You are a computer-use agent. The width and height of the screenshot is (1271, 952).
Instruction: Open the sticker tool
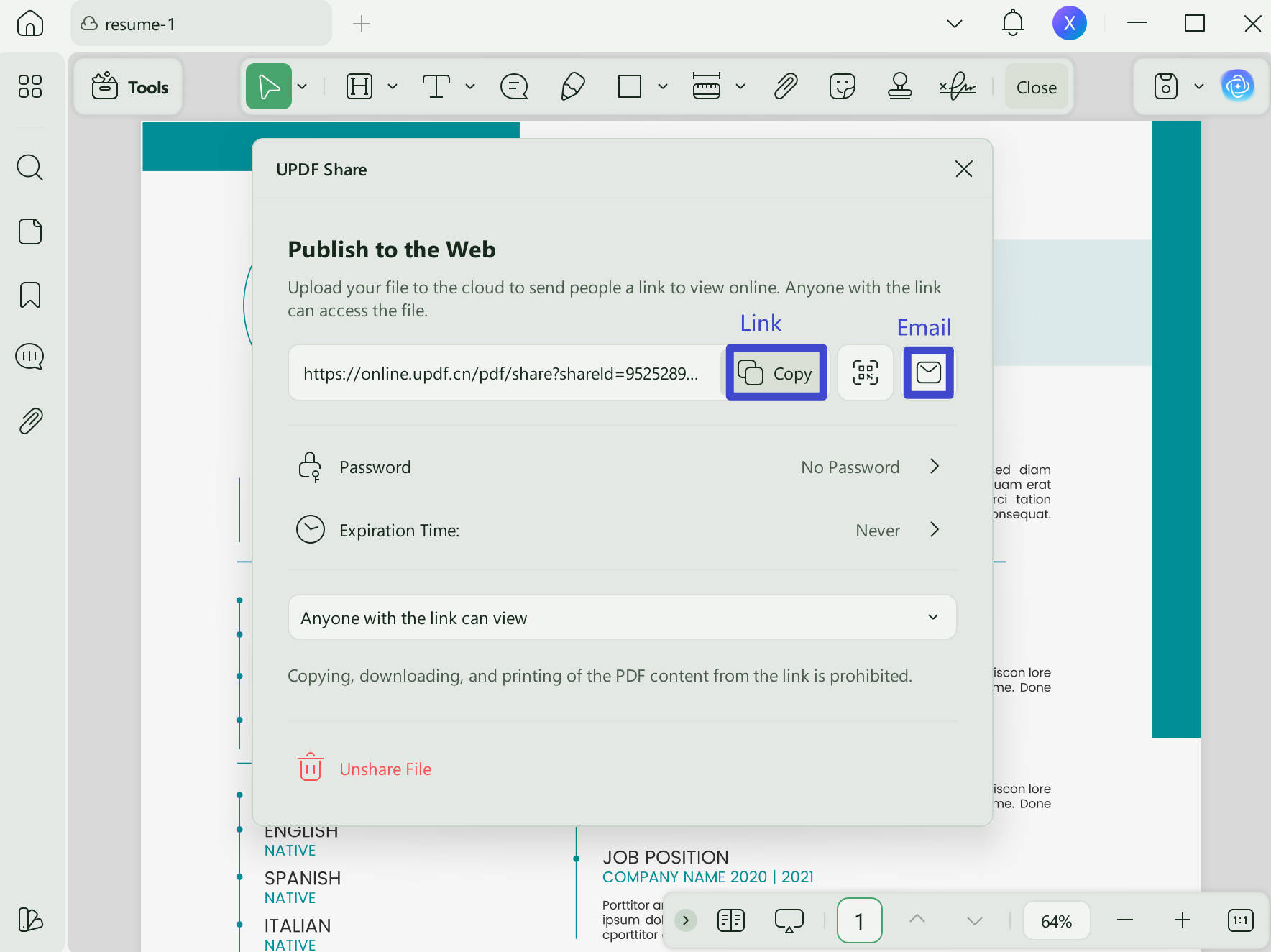843,87
